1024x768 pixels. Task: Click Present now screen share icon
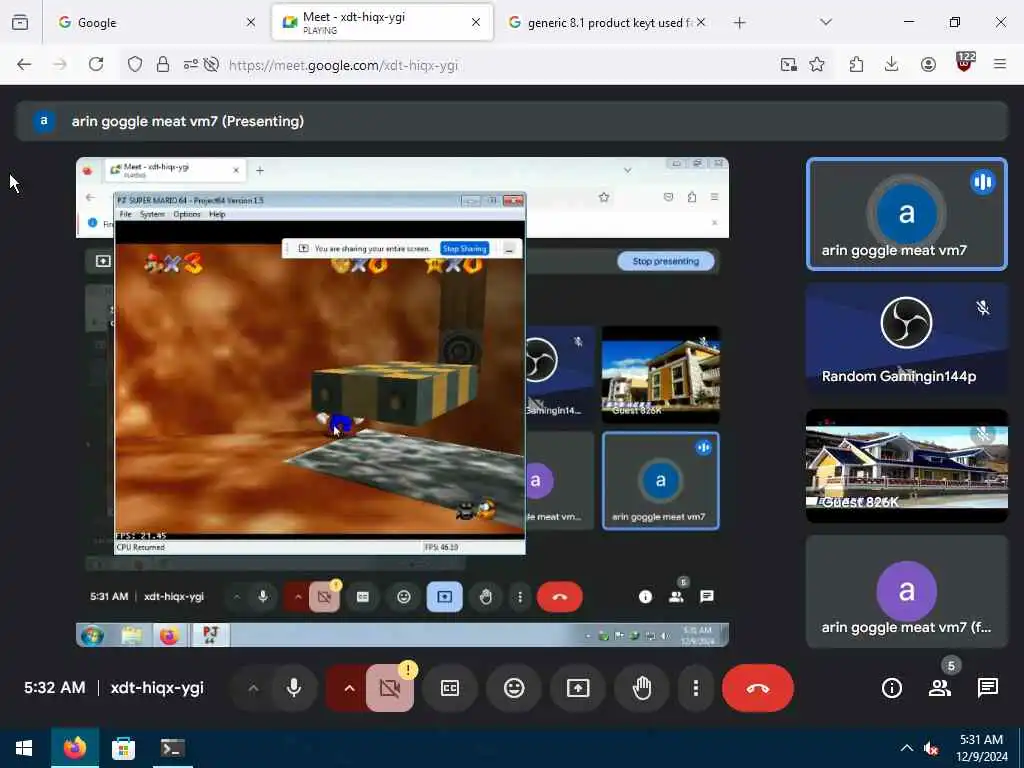[x=578, y=688]
